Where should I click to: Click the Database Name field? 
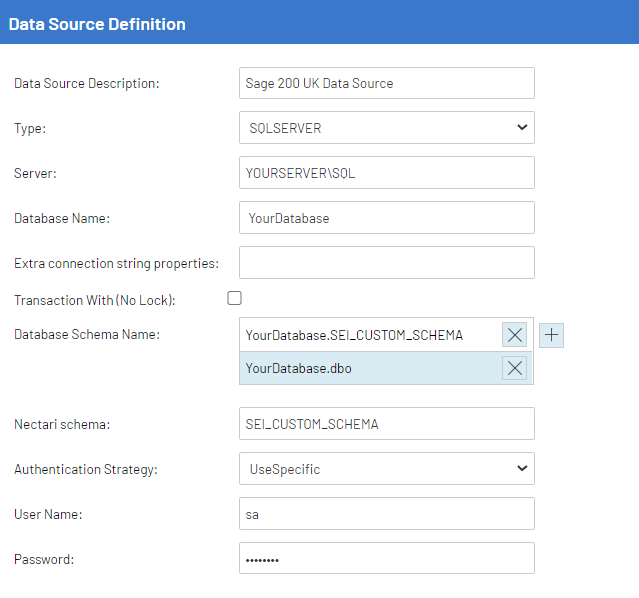387,218
